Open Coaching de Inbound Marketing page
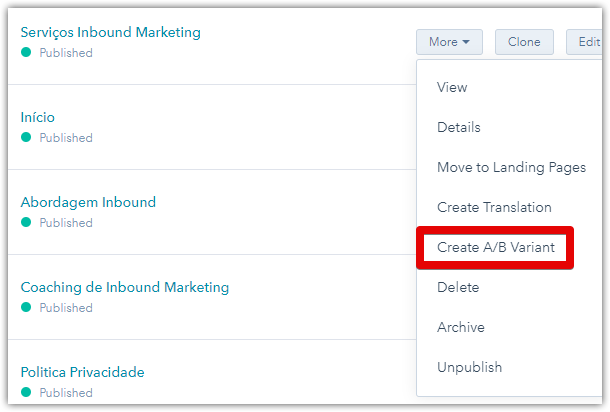 tap(124, 287)
